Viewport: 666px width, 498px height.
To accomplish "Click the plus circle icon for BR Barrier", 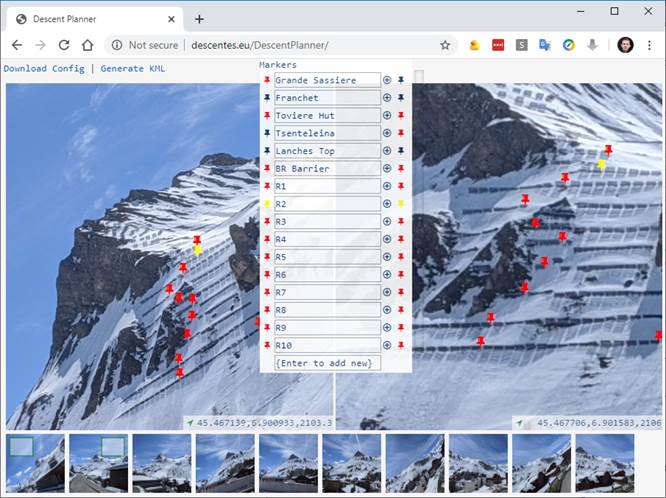I will click(x=387, y=169).
